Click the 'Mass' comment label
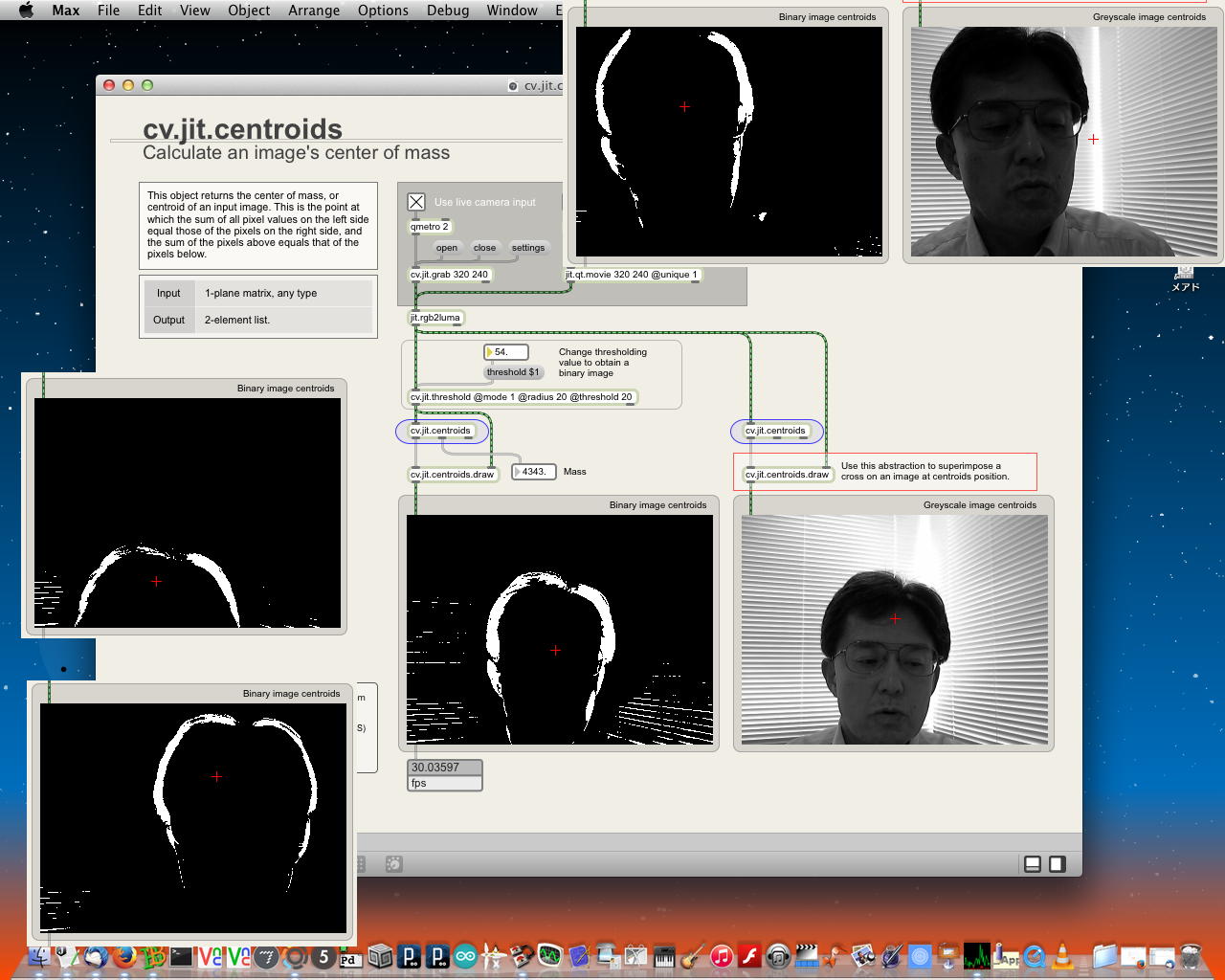The width and height of the screenshot is (1225, 980). 575,472
